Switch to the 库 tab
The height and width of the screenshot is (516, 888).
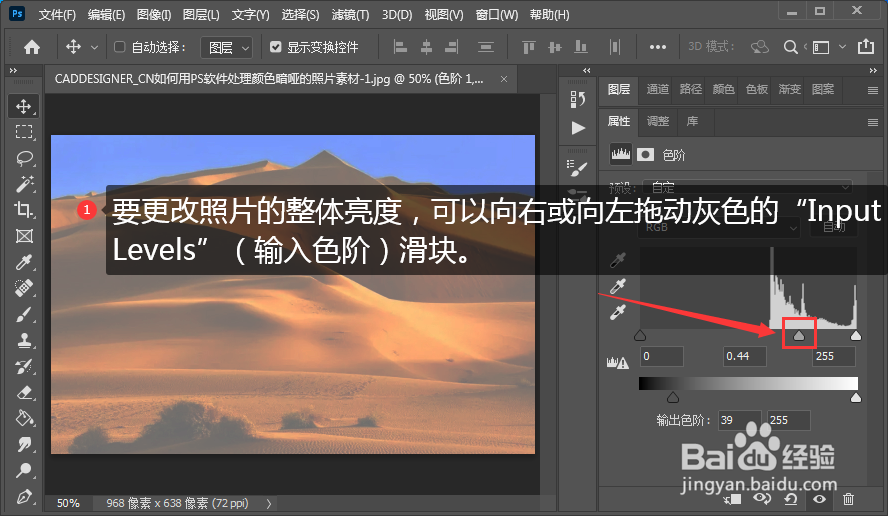click(x=692, y=121)
